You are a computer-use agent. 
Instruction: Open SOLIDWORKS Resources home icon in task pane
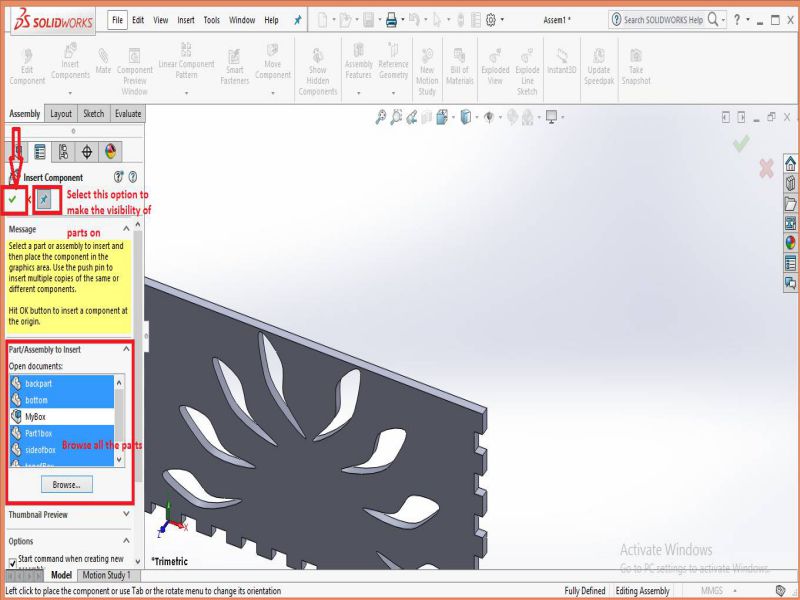pos(790,164)
